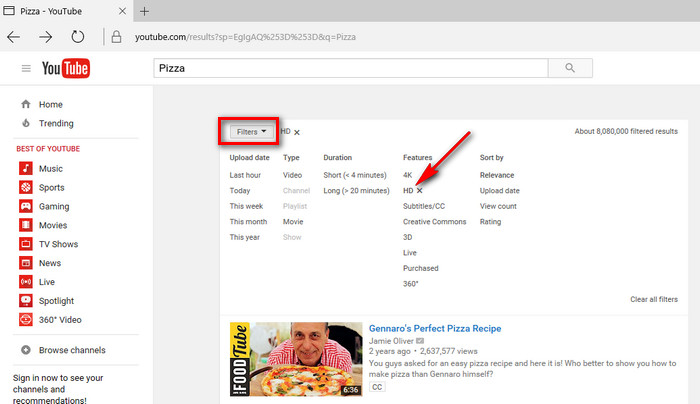Viewport: 700px width, 404px height.
Task: Open TV Shows in the sidebar
Action: 58,244
